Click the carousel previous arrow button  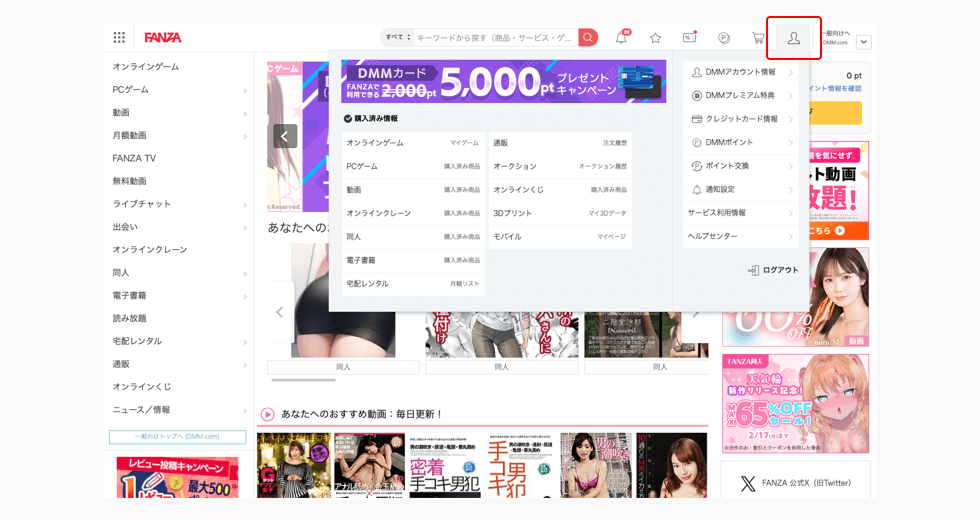click(x=285, y=136)
